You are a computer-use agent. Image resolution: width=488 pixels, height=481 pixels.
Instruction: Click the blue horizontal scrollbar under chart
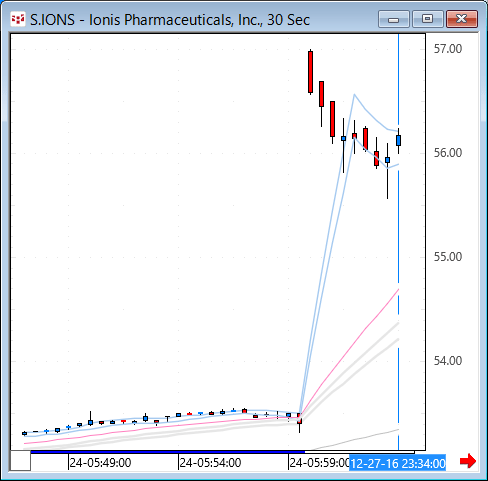168,452
